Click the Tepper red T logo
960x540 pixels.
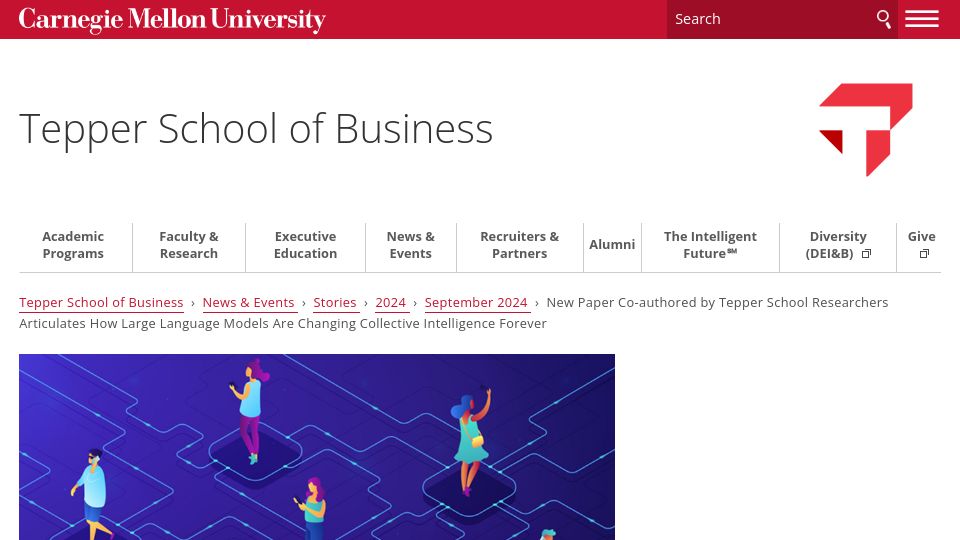866,130
